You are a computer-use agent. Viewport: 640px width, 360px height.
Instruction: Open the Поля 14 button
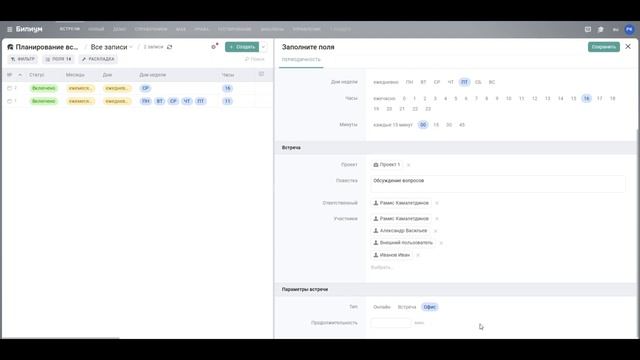(58, 59)
